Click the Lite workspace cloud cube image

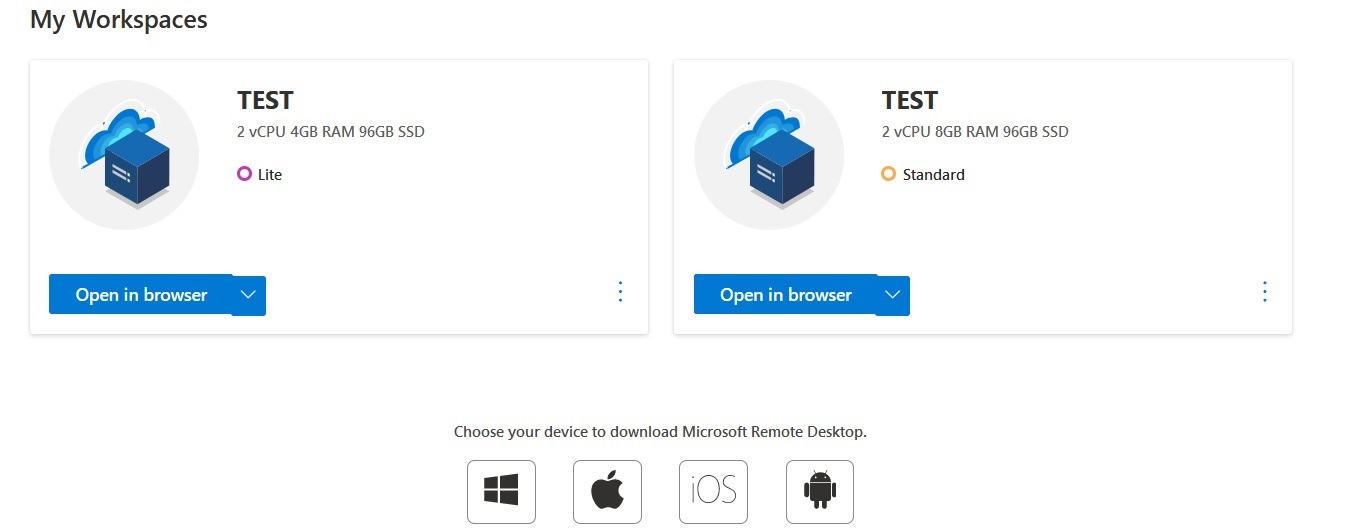124,155
